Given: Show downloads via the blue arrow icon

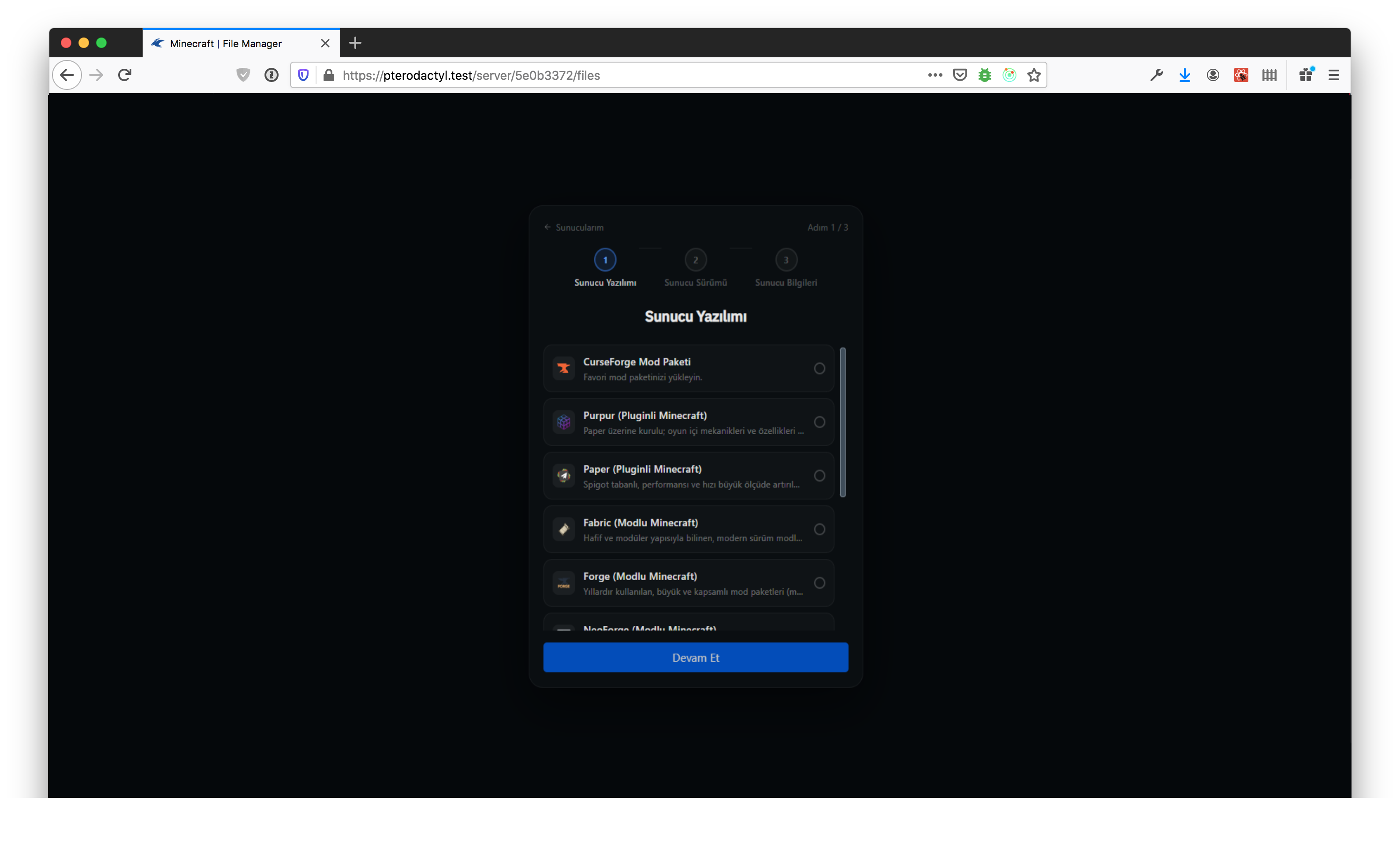Looking at the screenshot, I should coord(1185,75).
